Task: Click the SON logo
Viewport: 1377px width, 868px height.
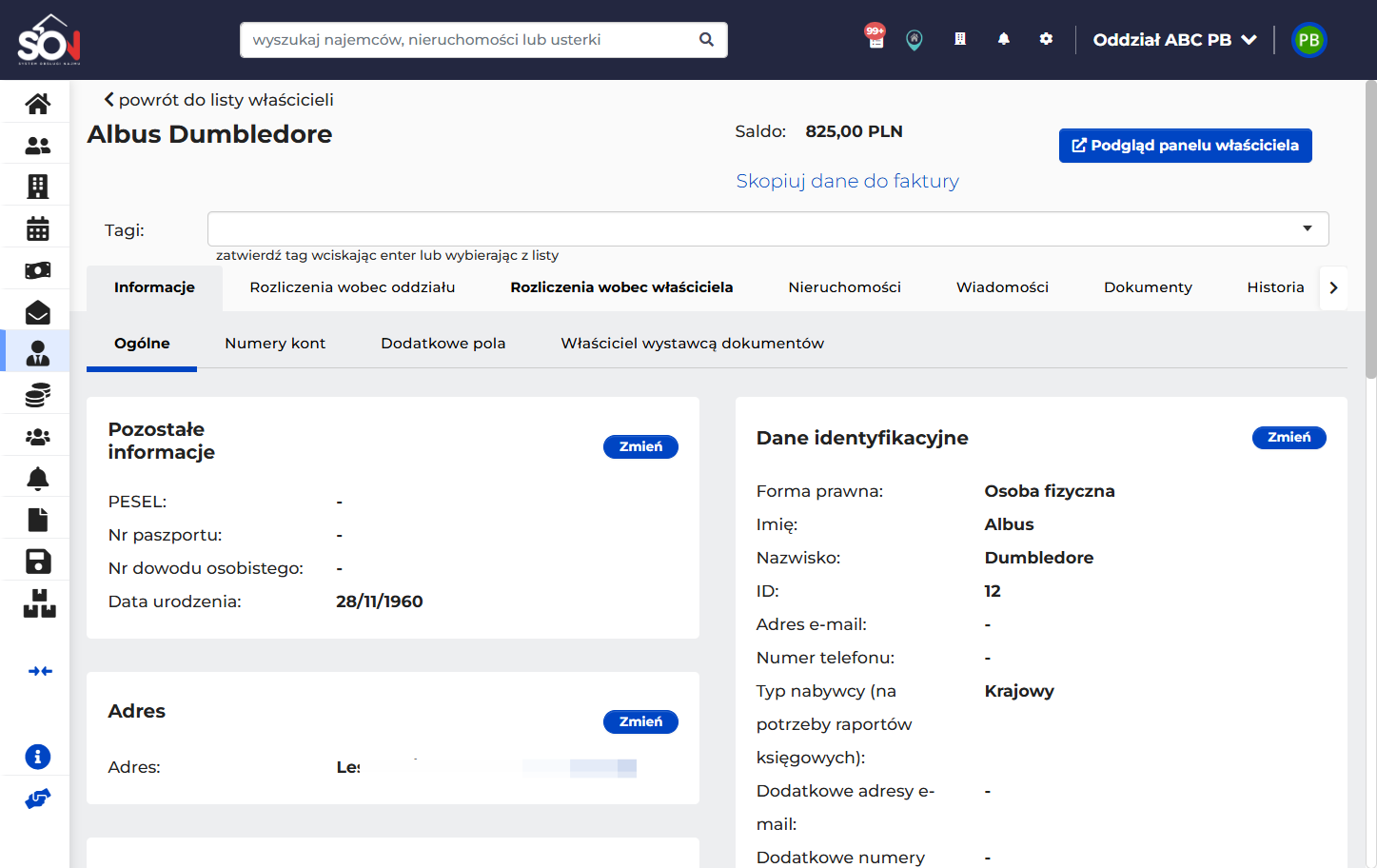Action: (49, 40)
